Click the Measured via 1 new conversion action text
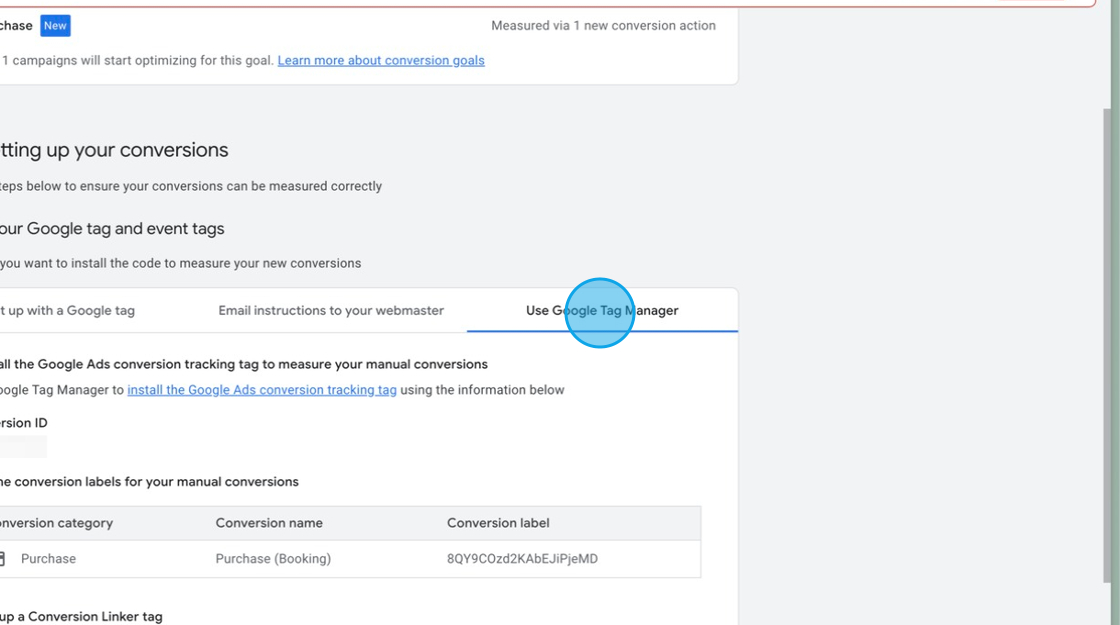This screenshot has height=625, width=1120. 602,25
